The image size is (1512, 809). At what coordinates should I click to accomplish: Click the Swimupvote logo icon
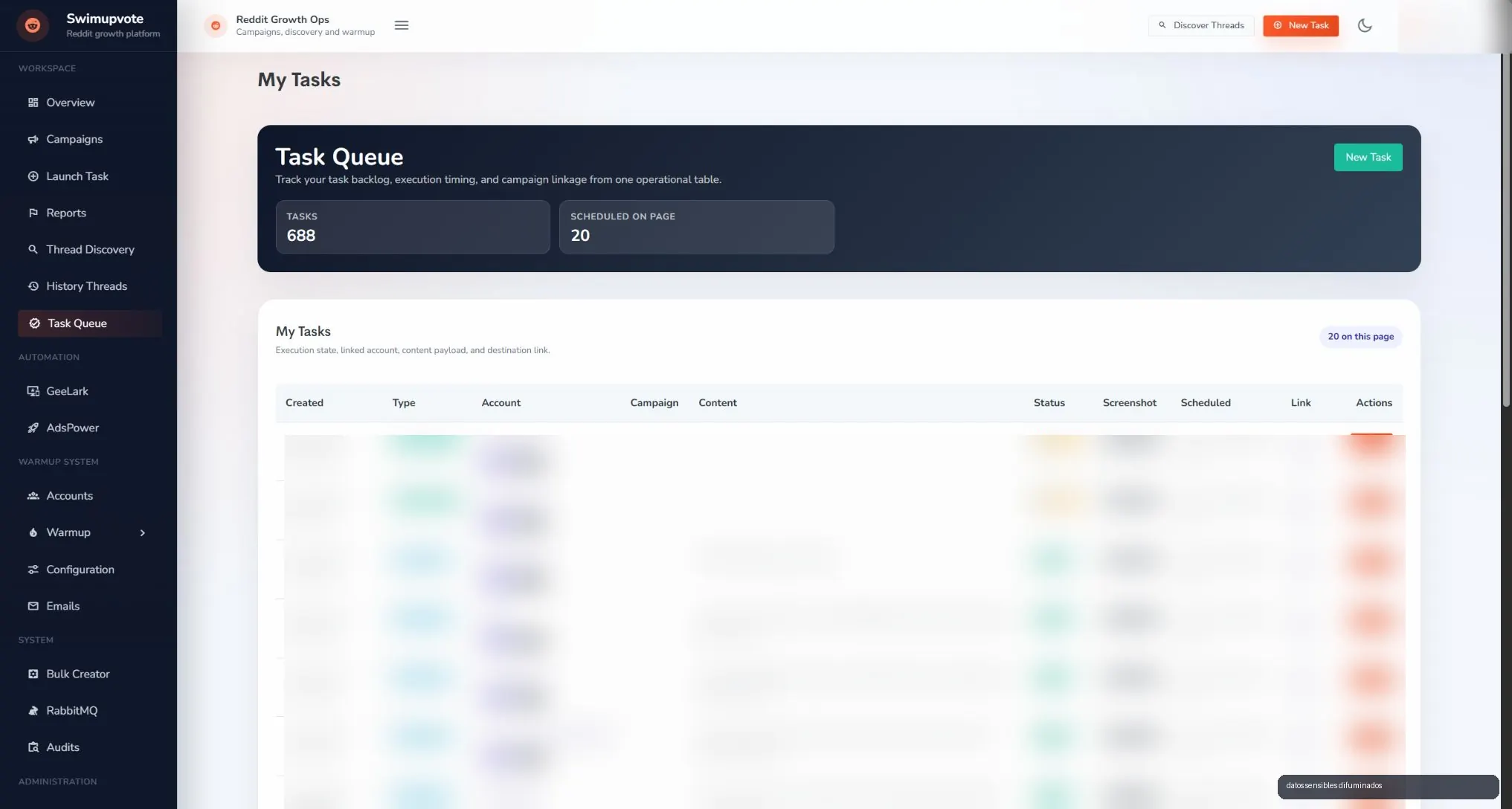pos(33,25)
